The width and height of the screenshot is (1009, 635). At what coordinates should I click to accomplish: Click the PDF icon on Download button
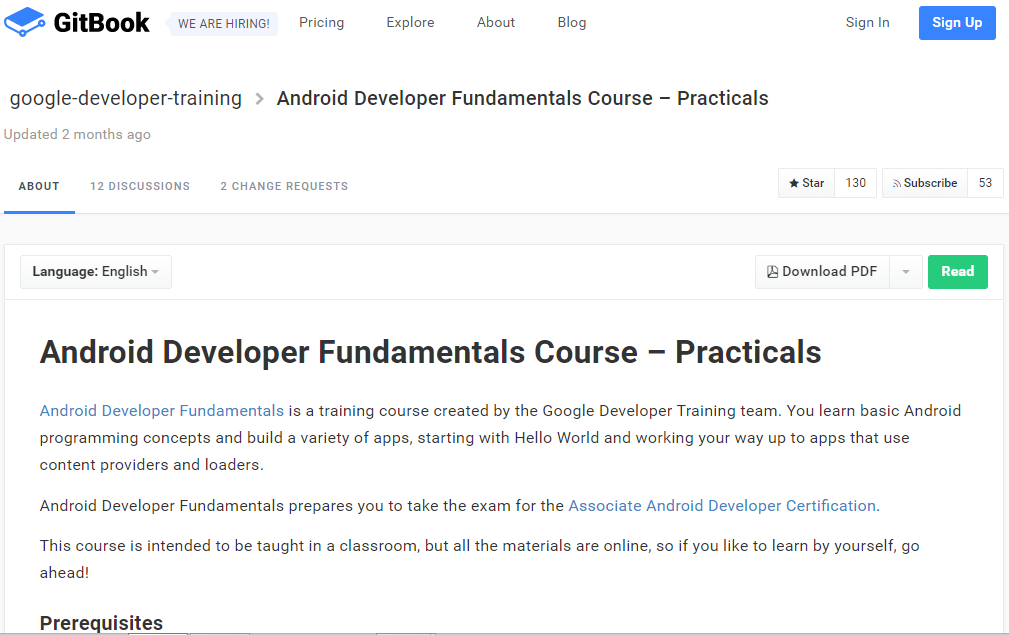771,271
